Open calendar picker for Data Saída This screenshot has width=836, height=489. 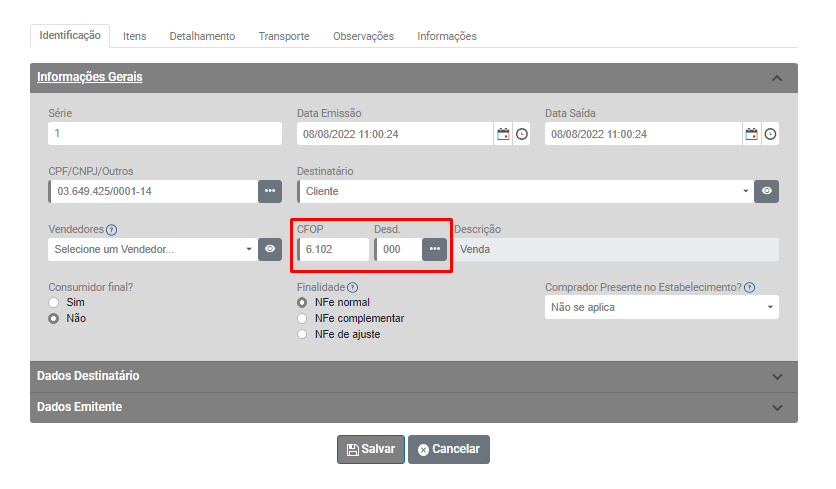pos(751,134)
